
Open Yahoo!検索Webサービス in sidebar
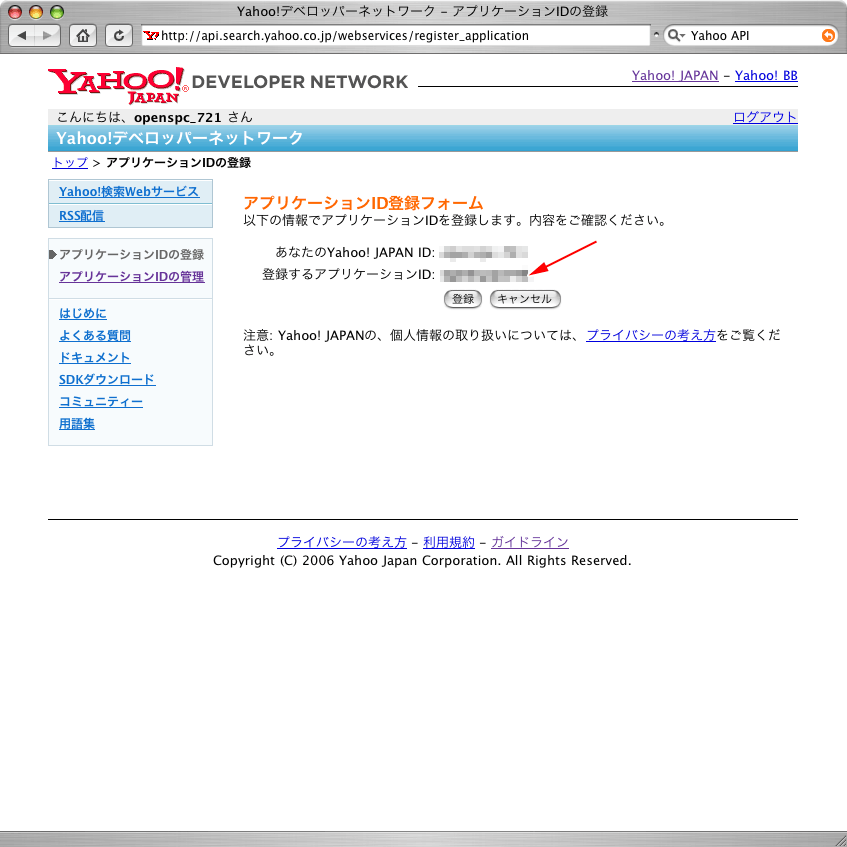tap(129, 192)
